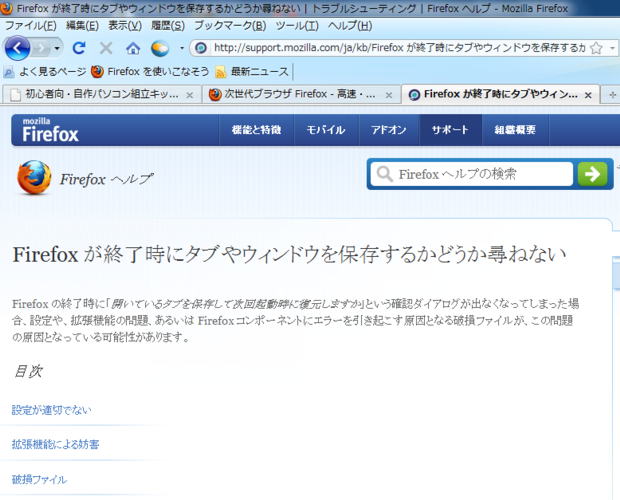This screenshot has height=500, width=620.
Task: Open the back/forward history dropdown arrow
Action: (57, 49)
